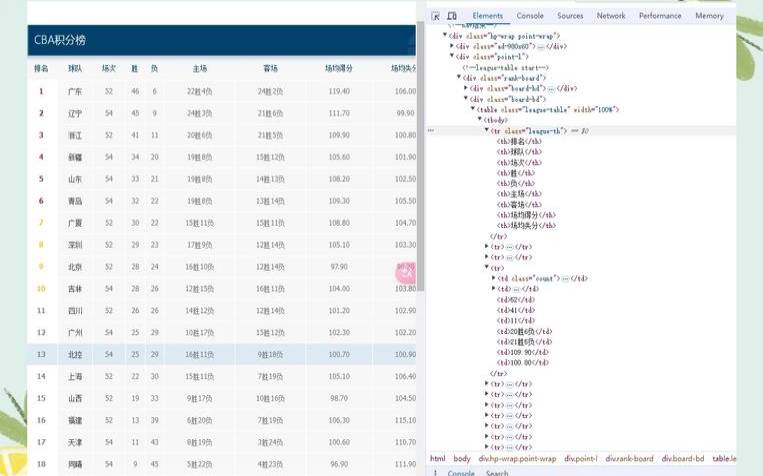
Task: Open the Sources tab in DevTools
Action: pyautogui.click(x=570, y=16)
